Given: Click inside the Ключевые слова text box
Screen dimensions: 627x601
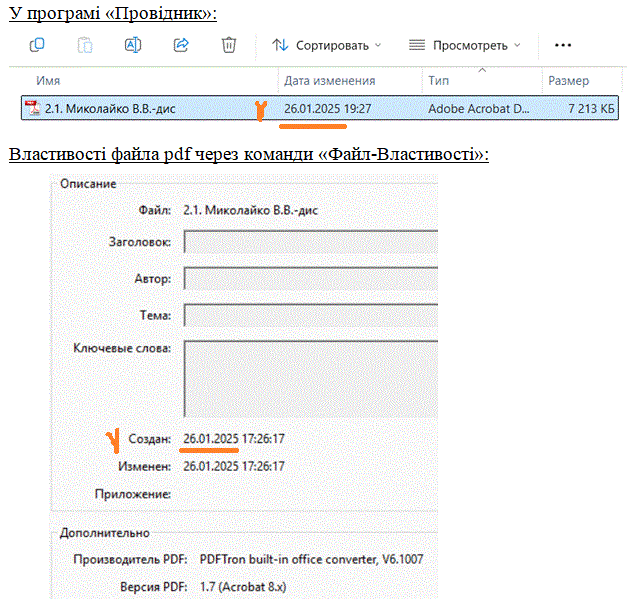Looking at the screenshot, I should (x=311, y=378).
